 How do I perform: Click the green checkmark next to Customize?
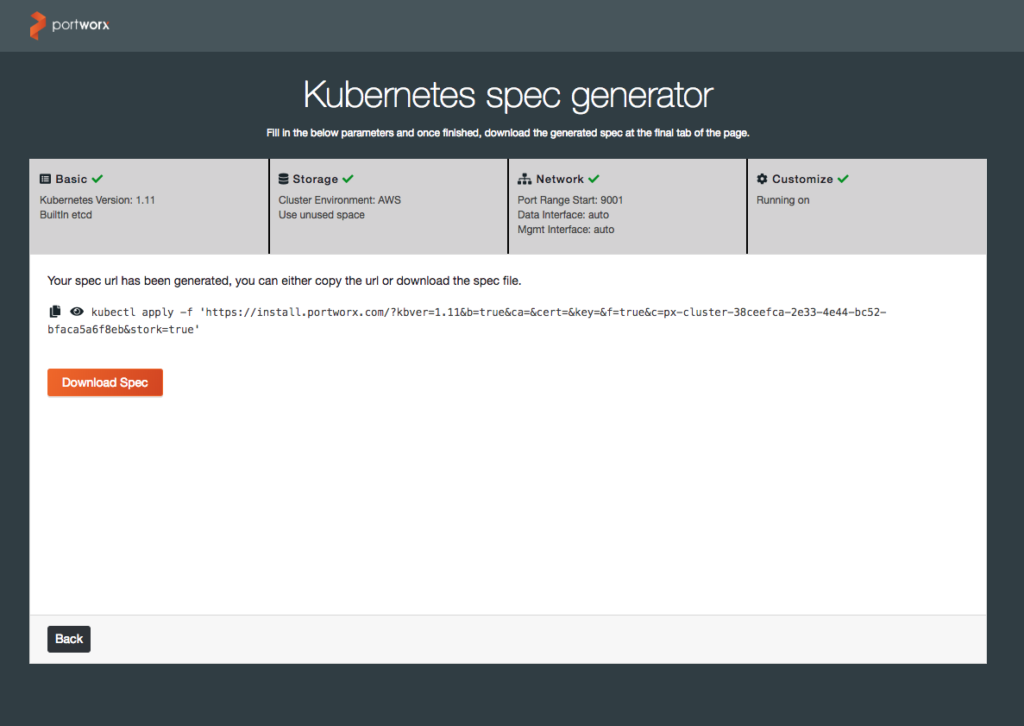843,179
